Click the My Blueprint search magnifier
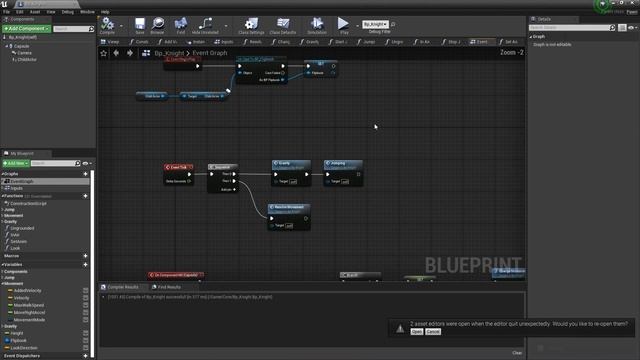Viewport: 640px width, 360px height. (78, 163)
